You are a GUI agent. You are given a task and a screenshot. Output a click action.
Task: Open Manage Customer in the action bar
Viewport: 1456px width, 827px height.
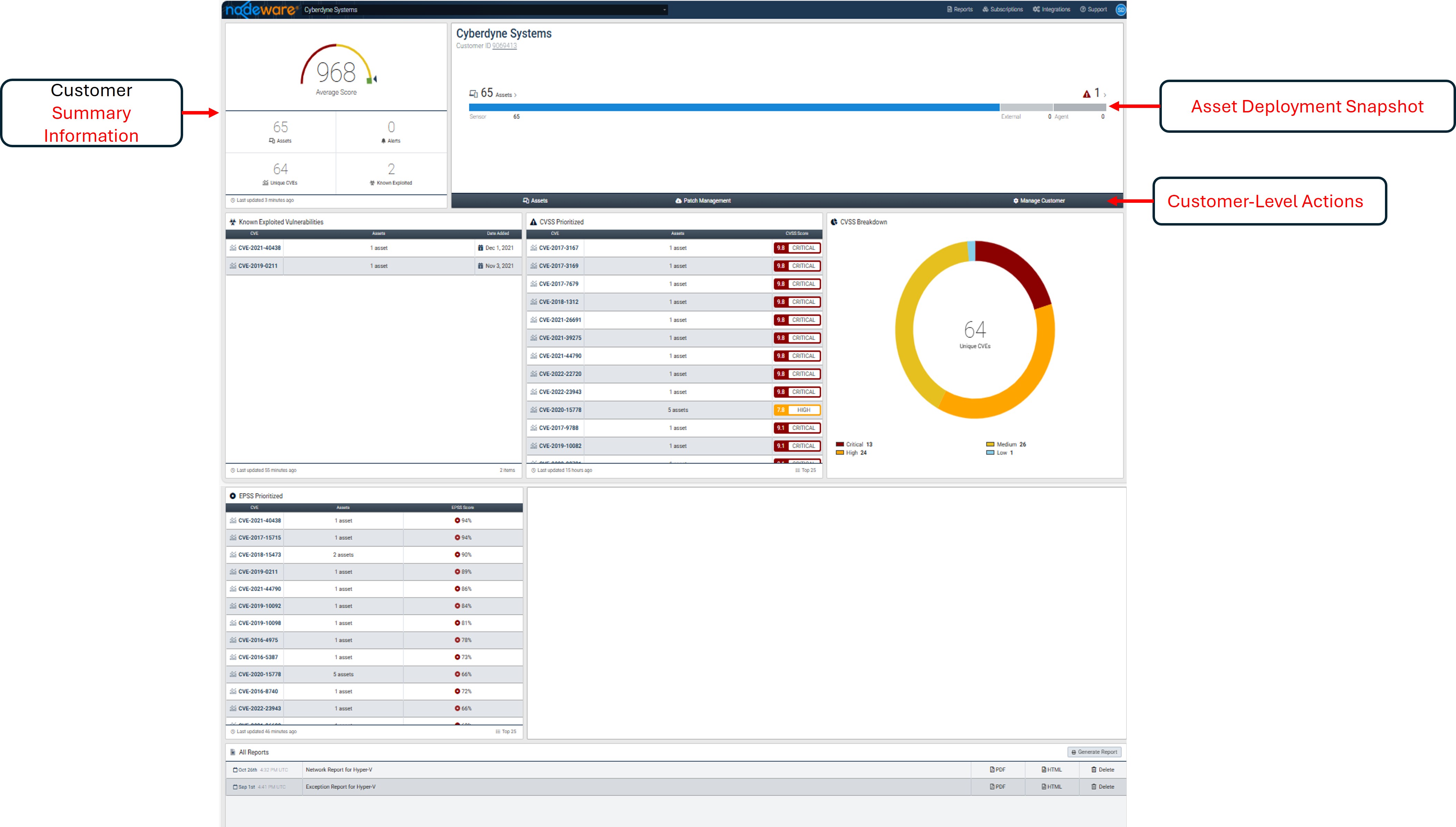(x=1039, y=200)
